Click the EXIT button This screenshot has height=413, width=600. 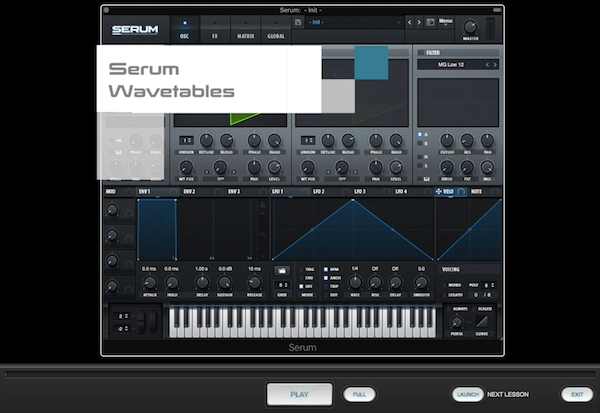point(577,394)
